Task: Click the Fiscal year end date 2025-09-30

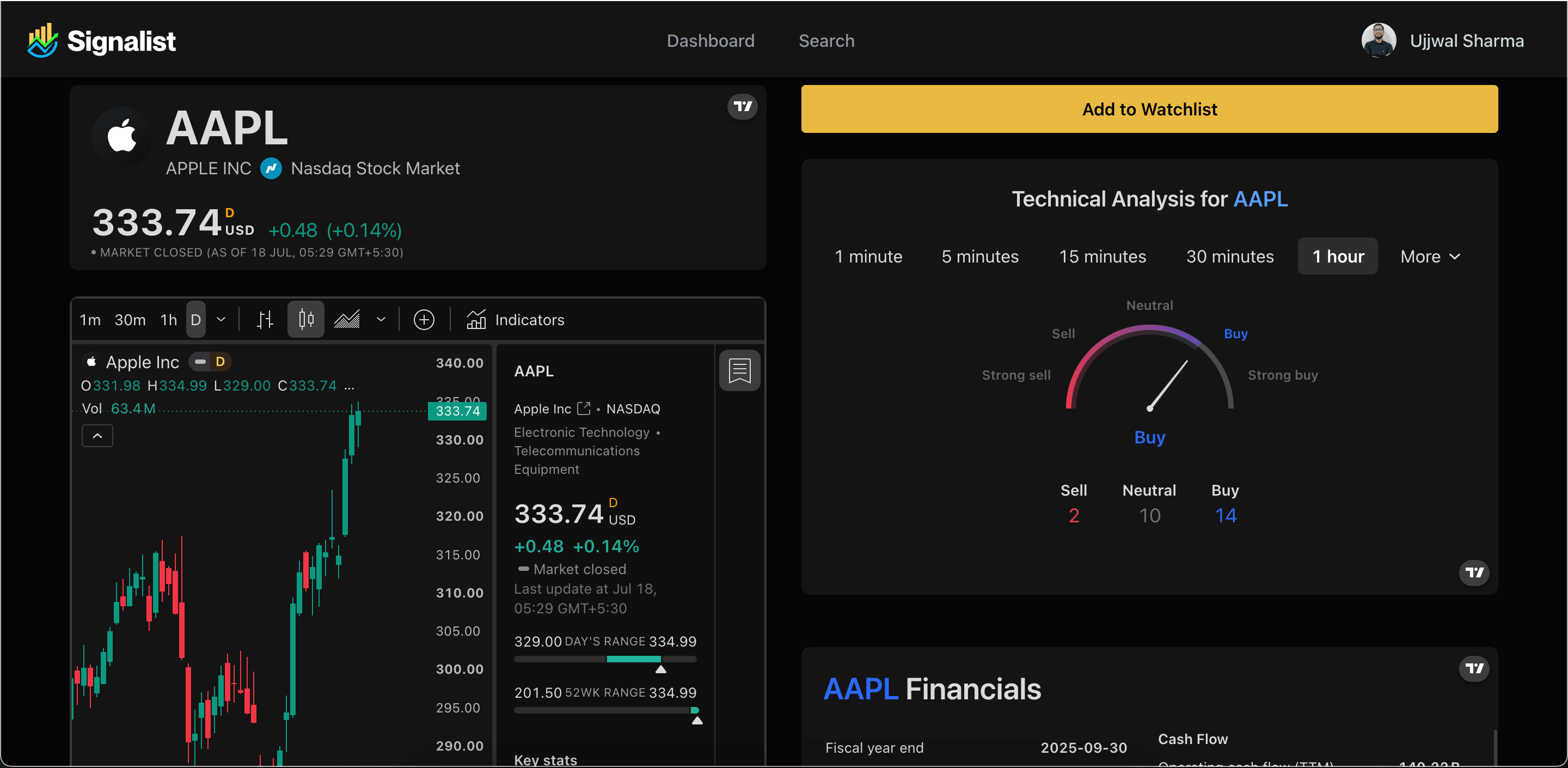Action: (x=1083, y=747)
